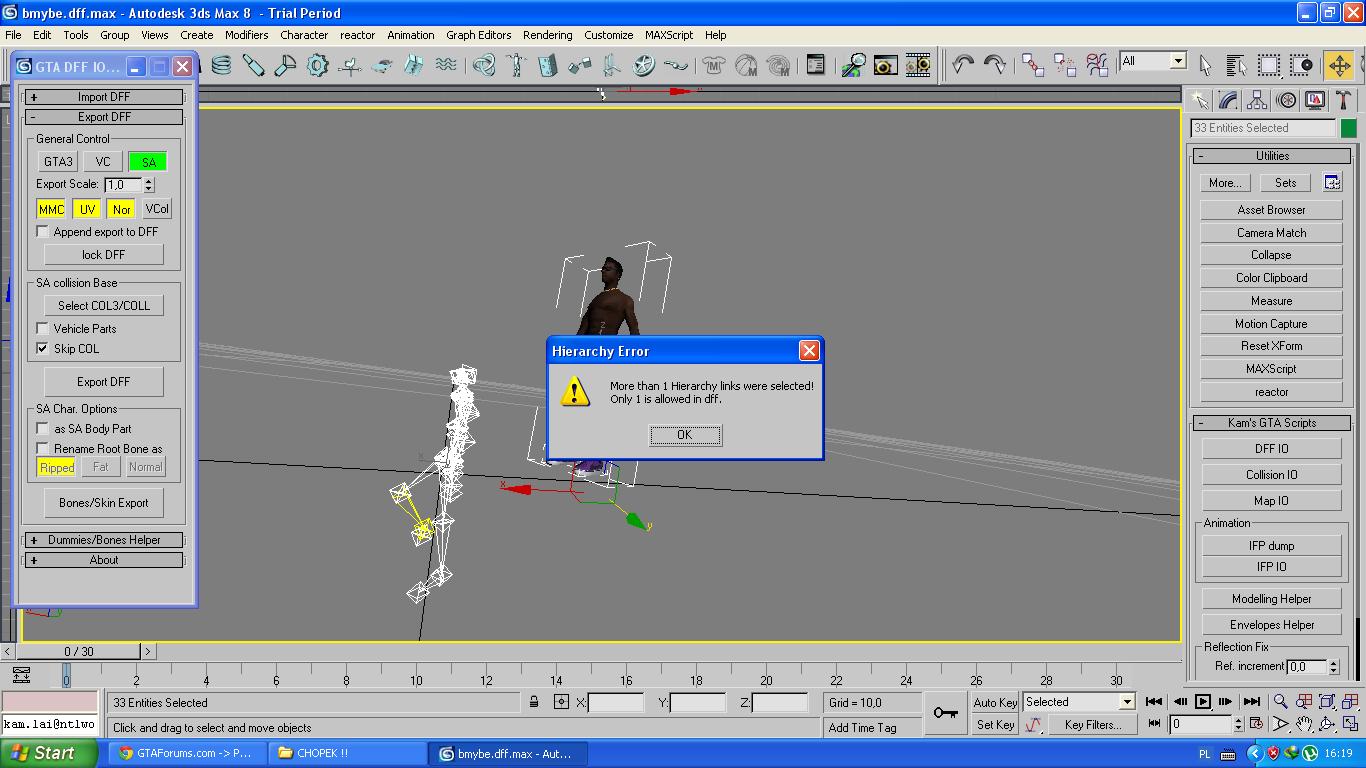
Task: Click the Undo arrow in the toolbar
Action: pos(962,65)
